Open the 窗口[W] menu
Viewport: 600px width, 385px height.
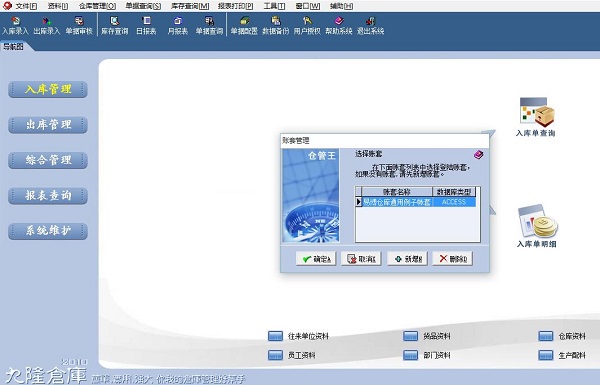tap(308, 6)
